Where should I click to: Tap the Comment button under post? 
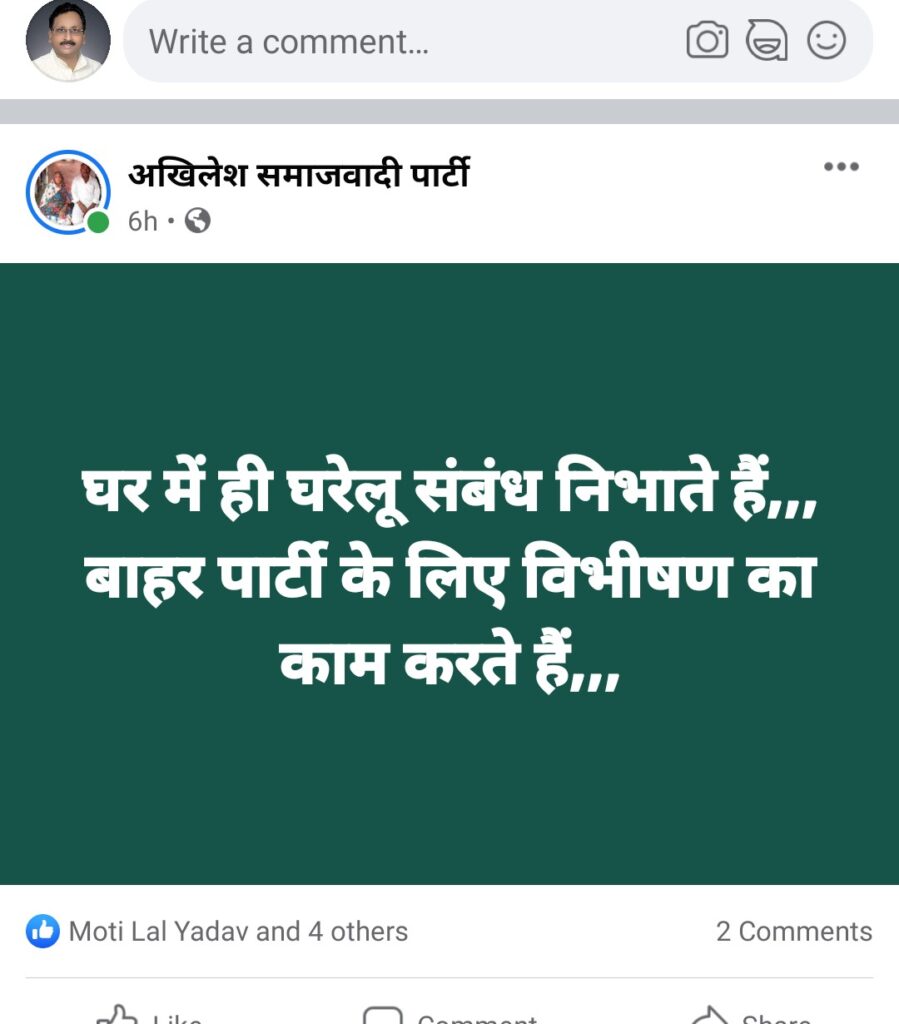point(450,1016)
